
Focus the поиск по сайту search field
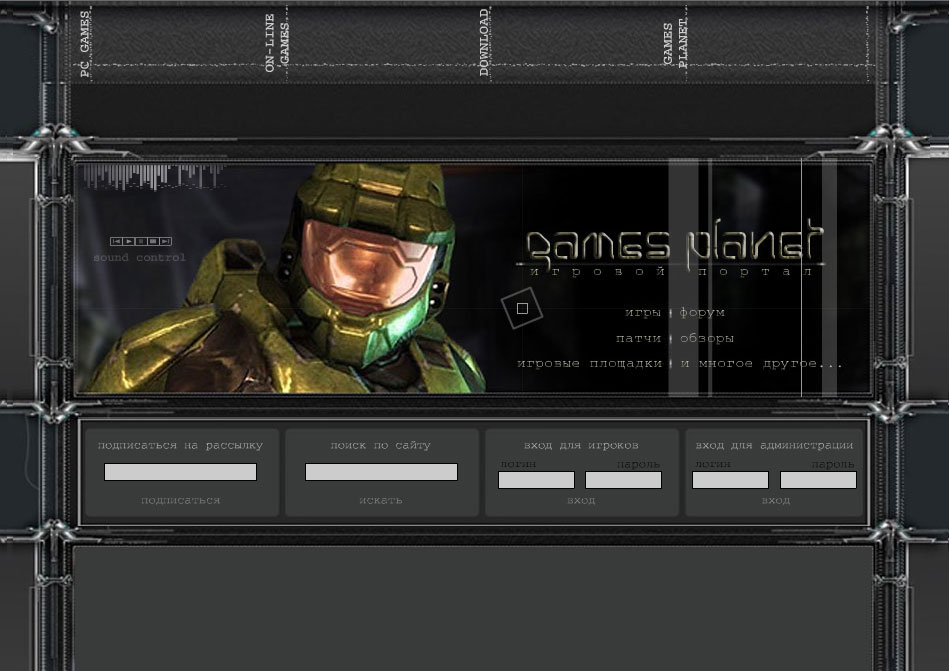pyautogui.click(x=381, y=472)
